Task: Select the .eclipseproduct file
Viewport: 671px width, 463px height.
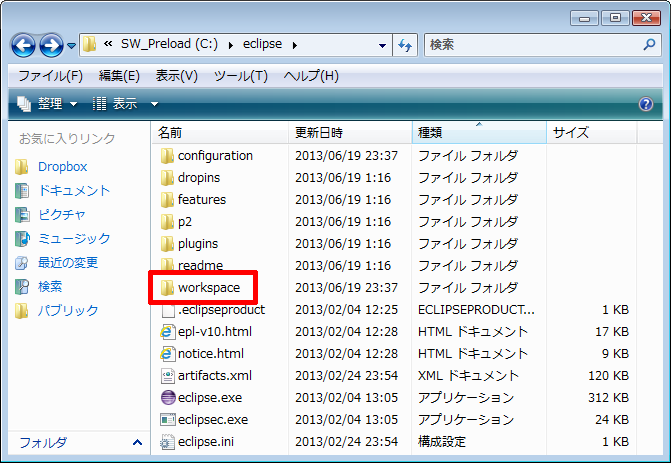Action: tap(221, 310)
